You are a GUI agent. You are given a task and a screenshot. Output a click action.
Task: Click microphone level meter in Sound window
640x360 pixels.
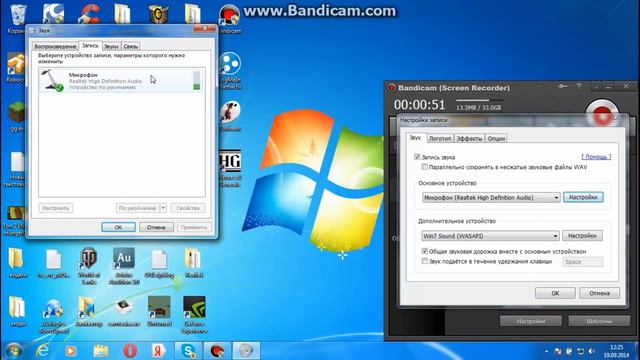197,80
